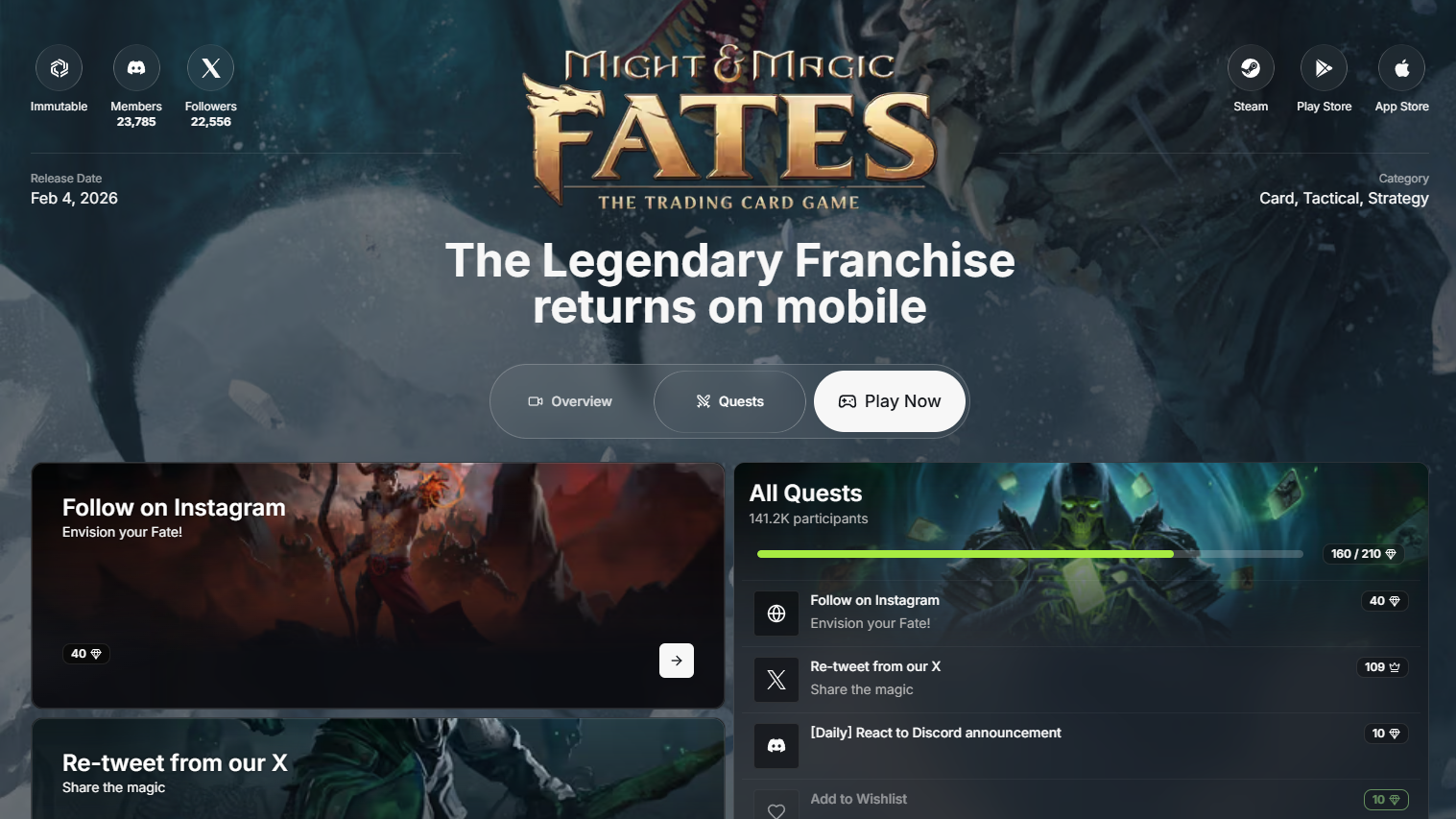The width and height of the screenshot is (1456, 819).
Task: Open the Re-tweet from our X card
Action: [378, 769]
